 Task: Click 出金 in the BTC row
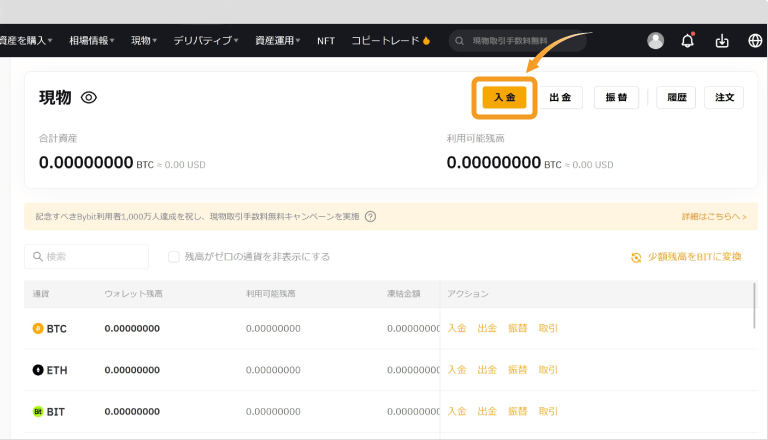pyautogui.click(x=487, y=328)
